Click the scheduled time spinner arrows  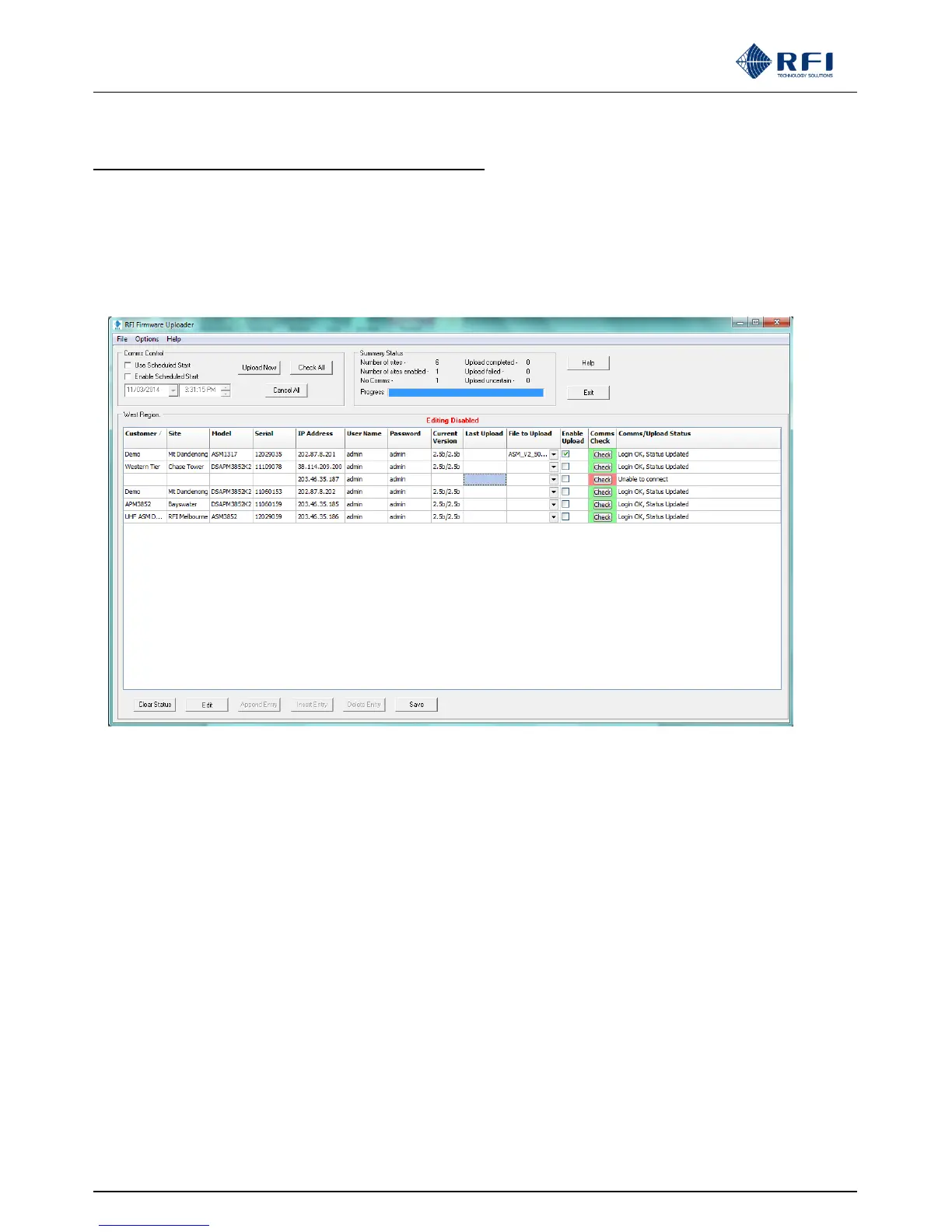coord(226,390)
